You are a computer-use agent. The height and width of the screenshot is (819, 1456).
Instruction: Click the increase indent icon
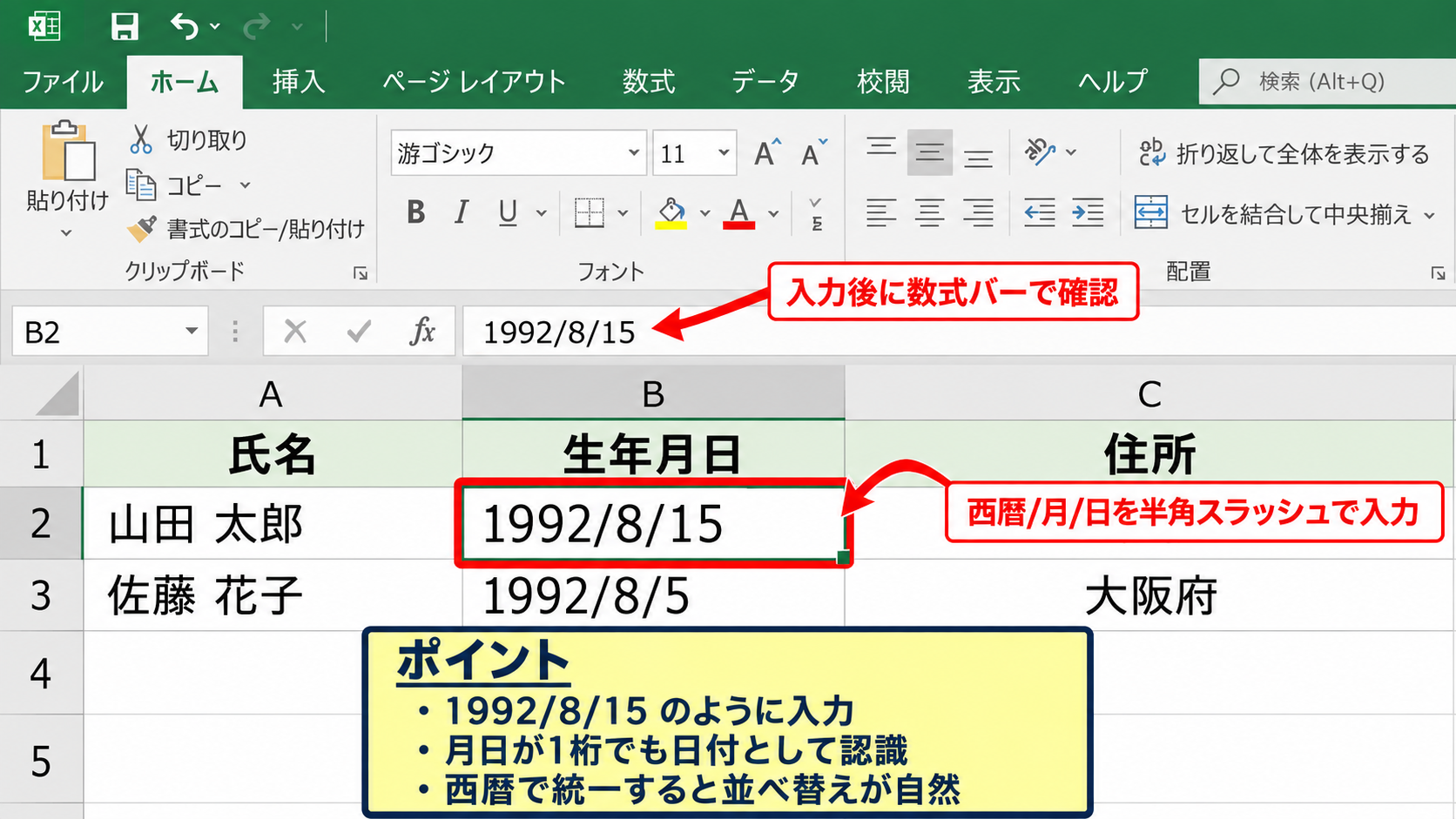tap(1088, 212)
